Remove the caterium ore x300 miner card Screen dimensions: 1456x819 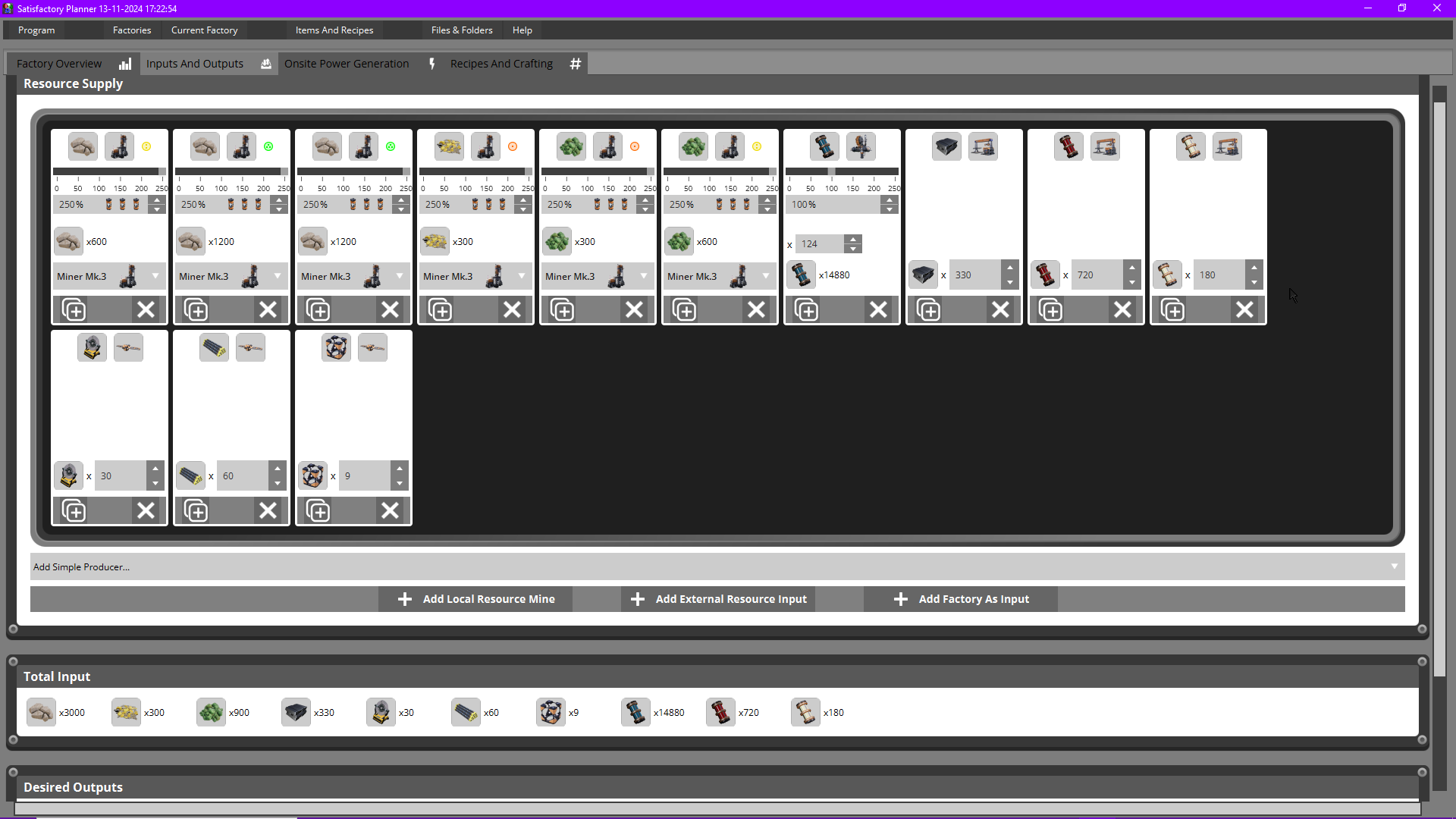512,309
